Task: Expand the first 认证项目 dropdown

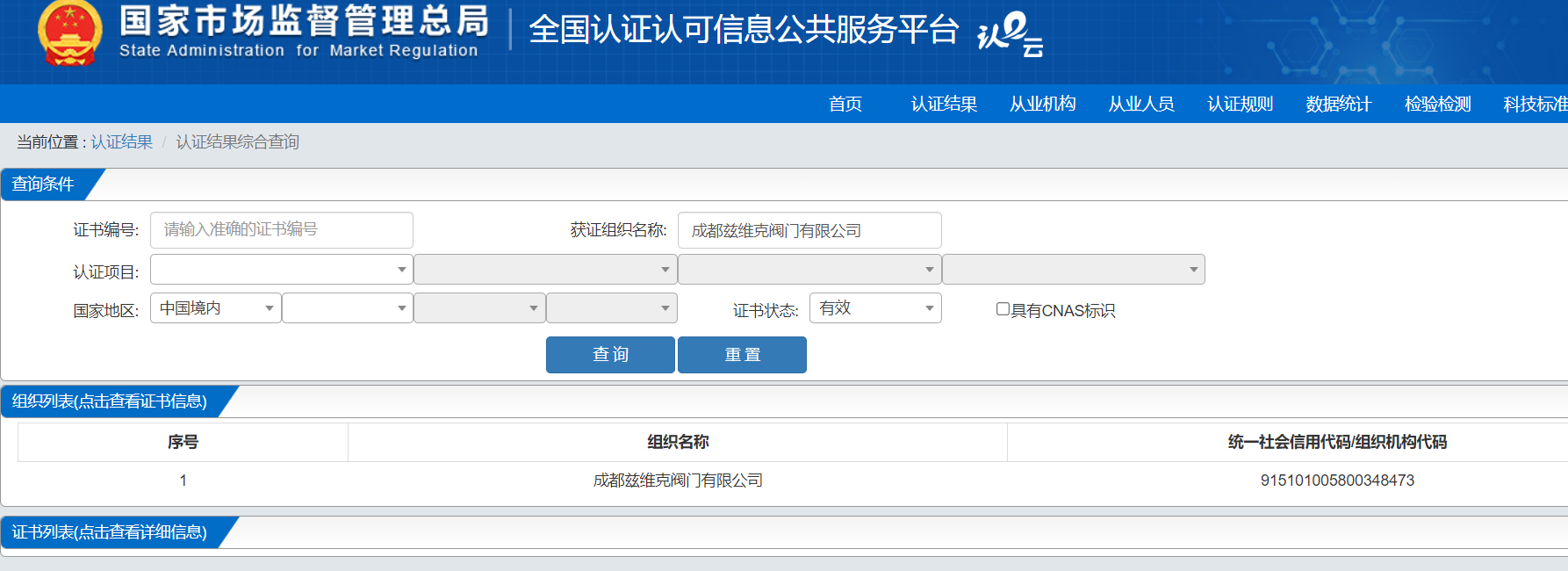Action: coord(282,269)
